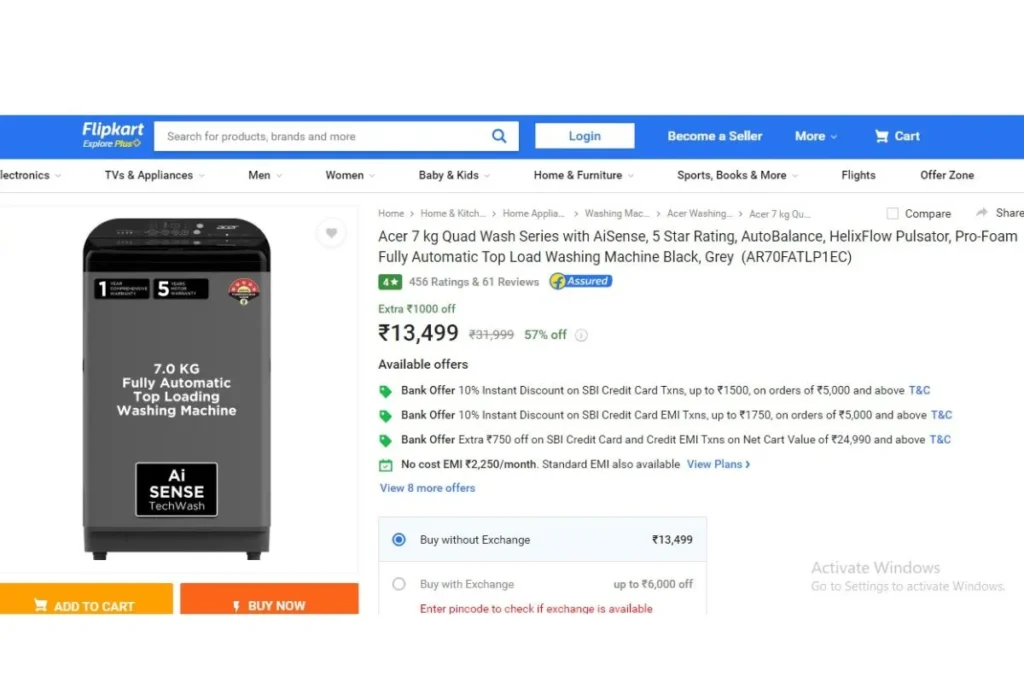Click the Flipkart Assured badge
1024x683 pixels.
(x=581, y=281)
